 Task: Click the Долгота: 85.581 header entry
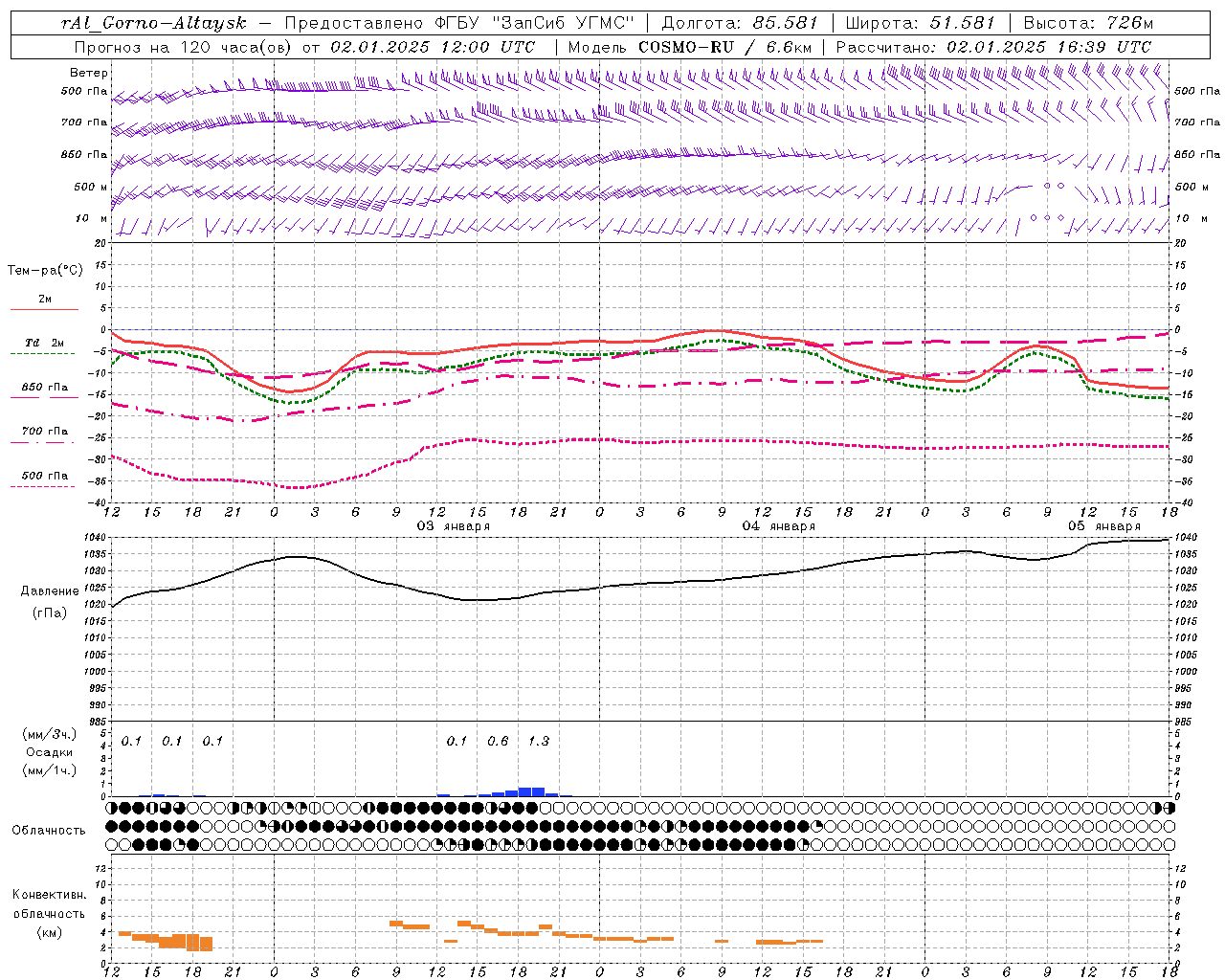pyautogui.click(x=740, y=23)
